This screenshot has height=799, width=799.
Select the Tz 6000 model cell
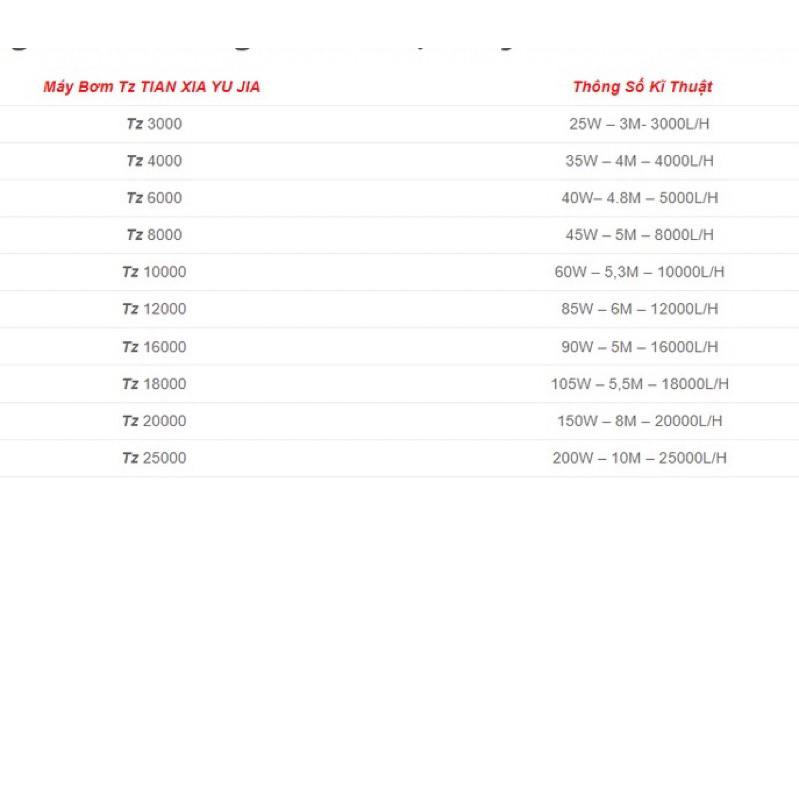coord(154,198)
